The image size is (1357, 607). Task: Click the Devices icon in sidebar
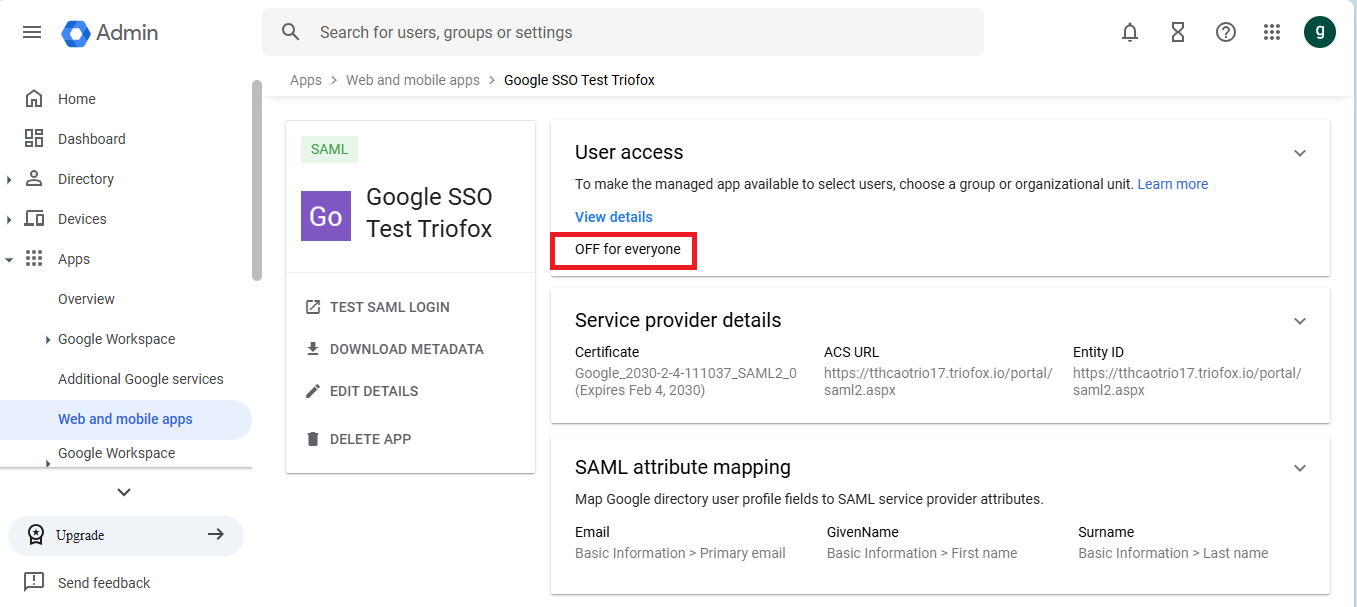point(34,219)
